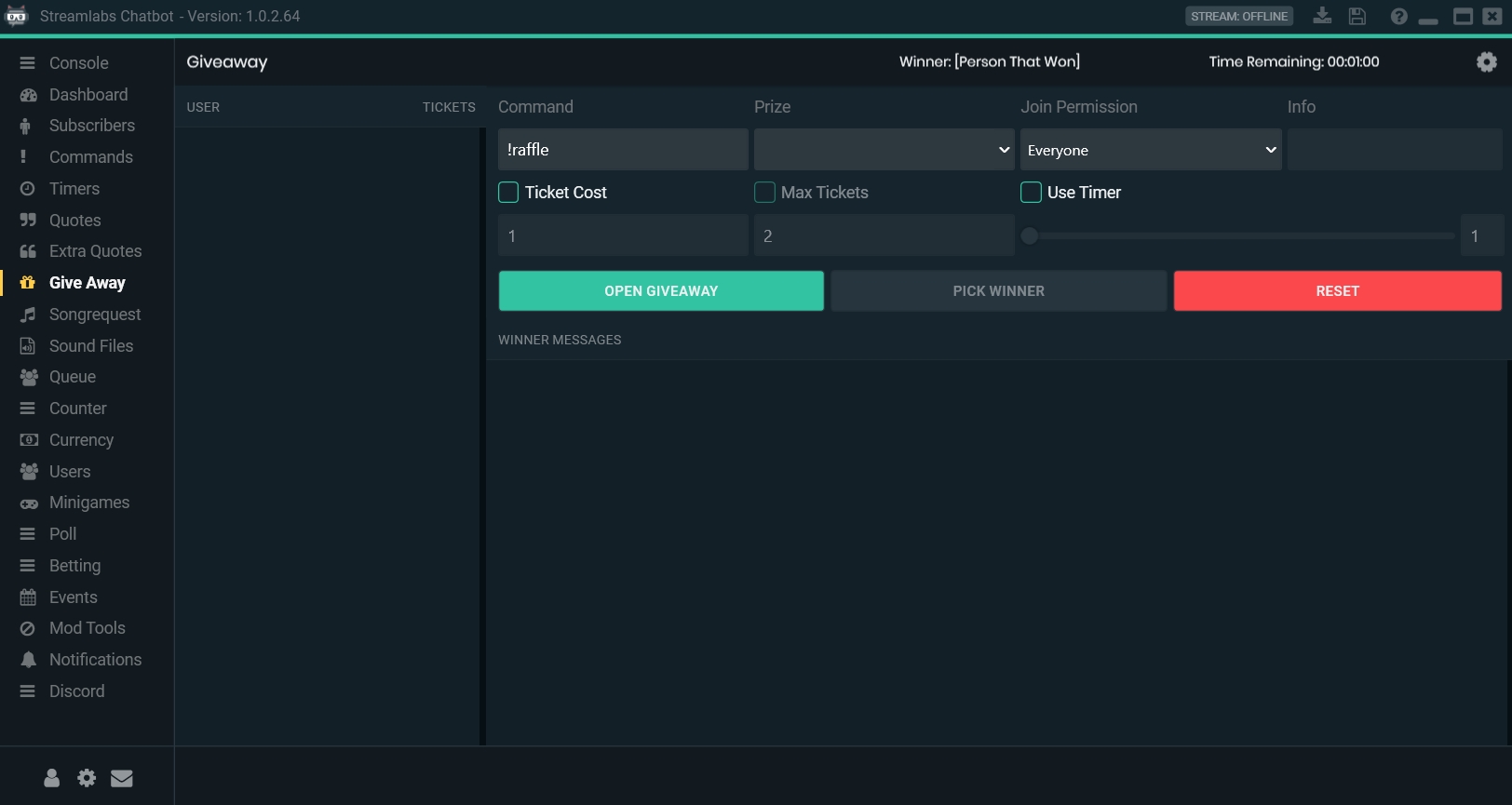1512x805 pixels.
Task: Toggle the Use Timer checkbox
Action: tap(1031, 193)
